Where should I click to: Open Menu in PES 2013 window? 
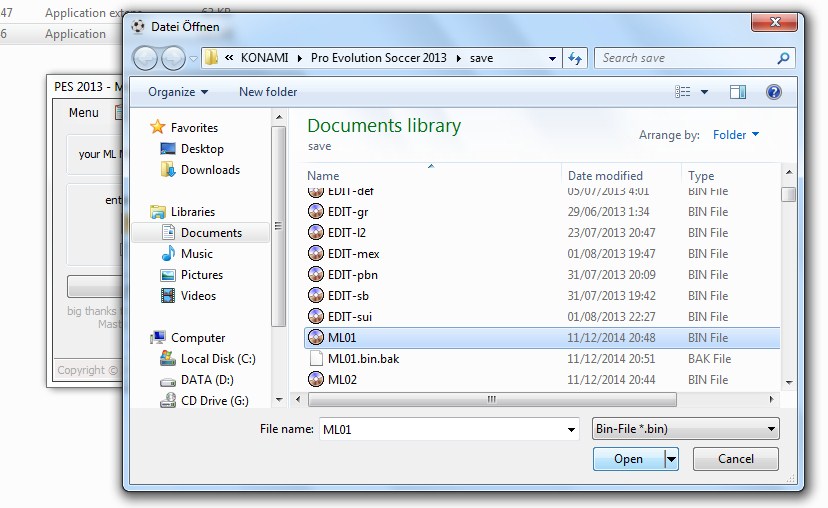pyautogui.click(x=83, y=112)
